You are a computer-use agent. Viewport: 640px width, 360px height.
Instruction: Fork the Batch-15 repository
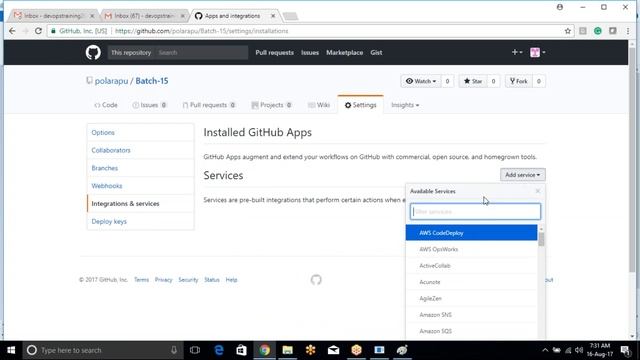pos(519,81)
